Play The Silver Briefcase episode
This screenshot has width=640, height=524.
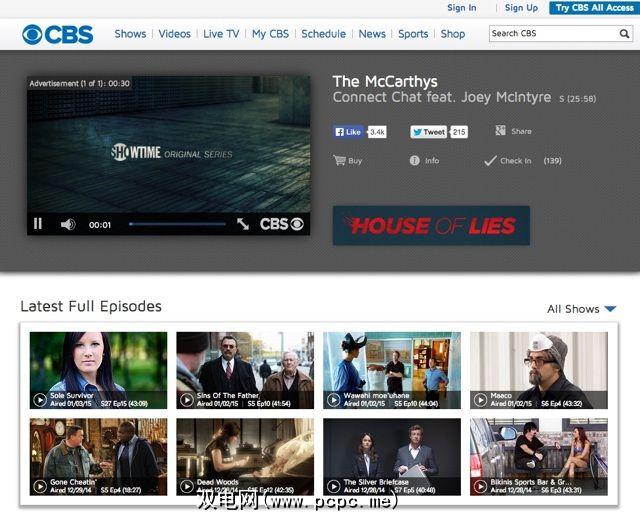pos(333,486)
